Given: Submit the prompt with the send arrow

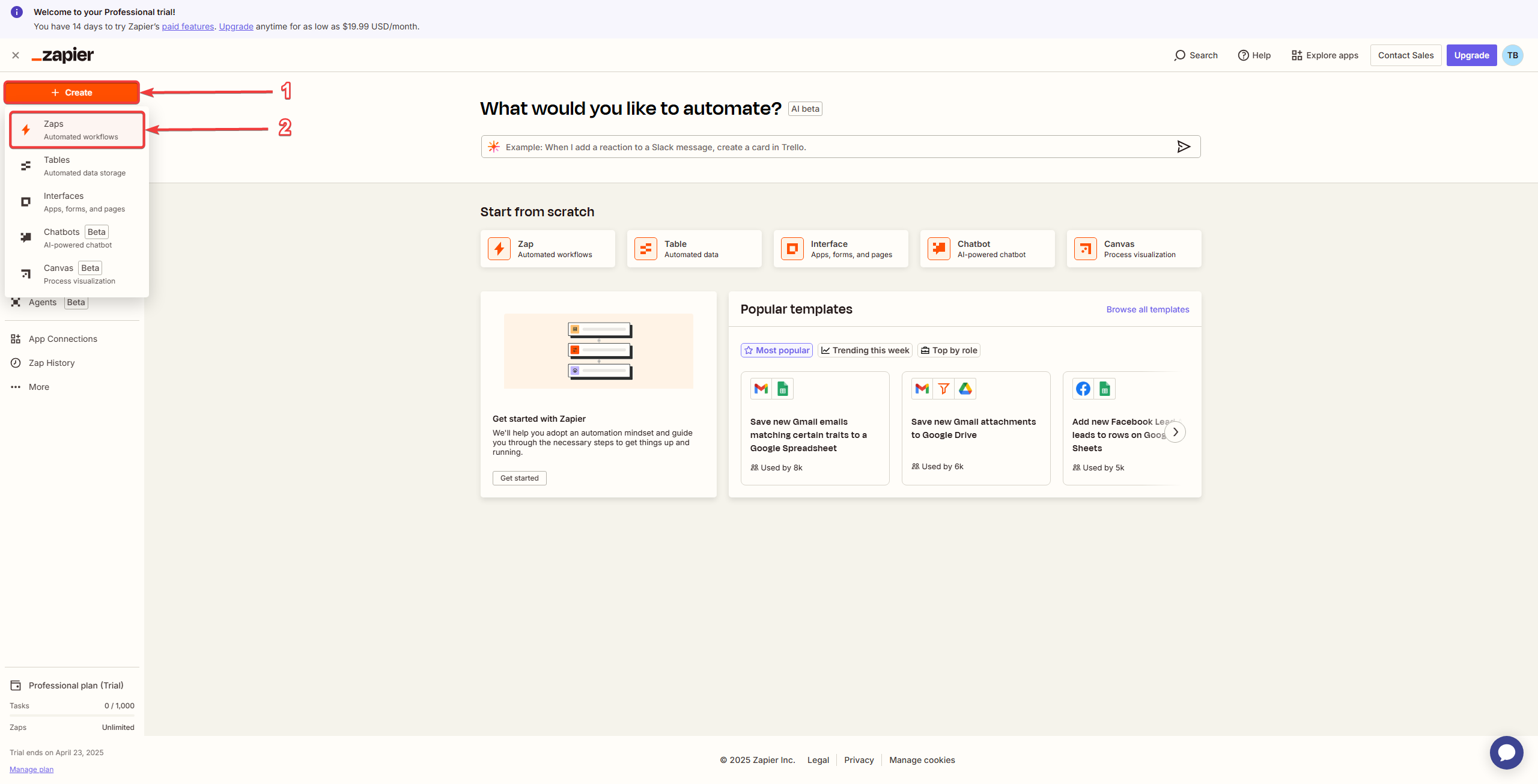Looking at the screenshot, I should point(1184,147).
